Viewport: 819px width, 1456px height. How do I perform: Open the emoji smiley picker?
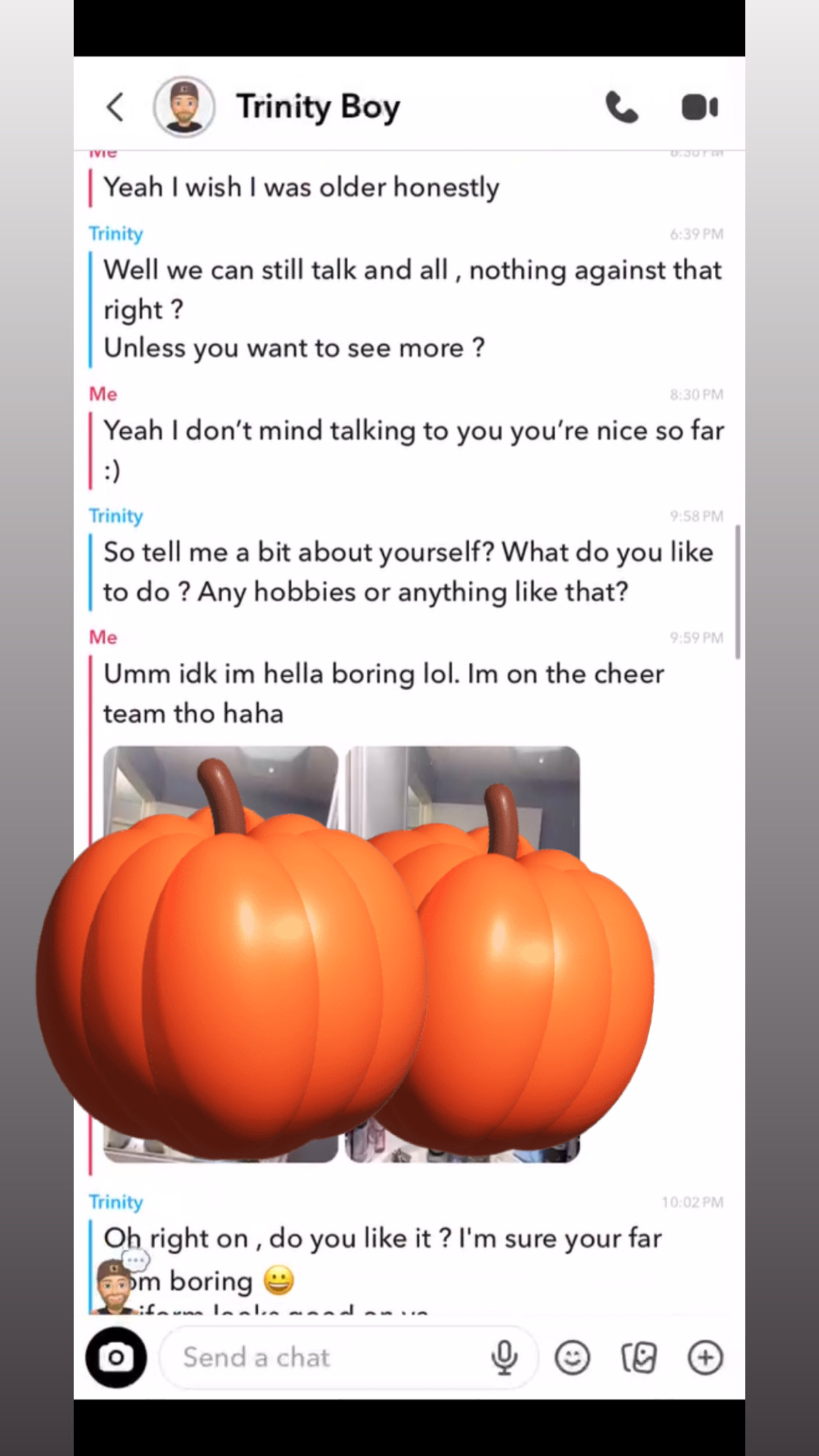(x=572, y=1357)
